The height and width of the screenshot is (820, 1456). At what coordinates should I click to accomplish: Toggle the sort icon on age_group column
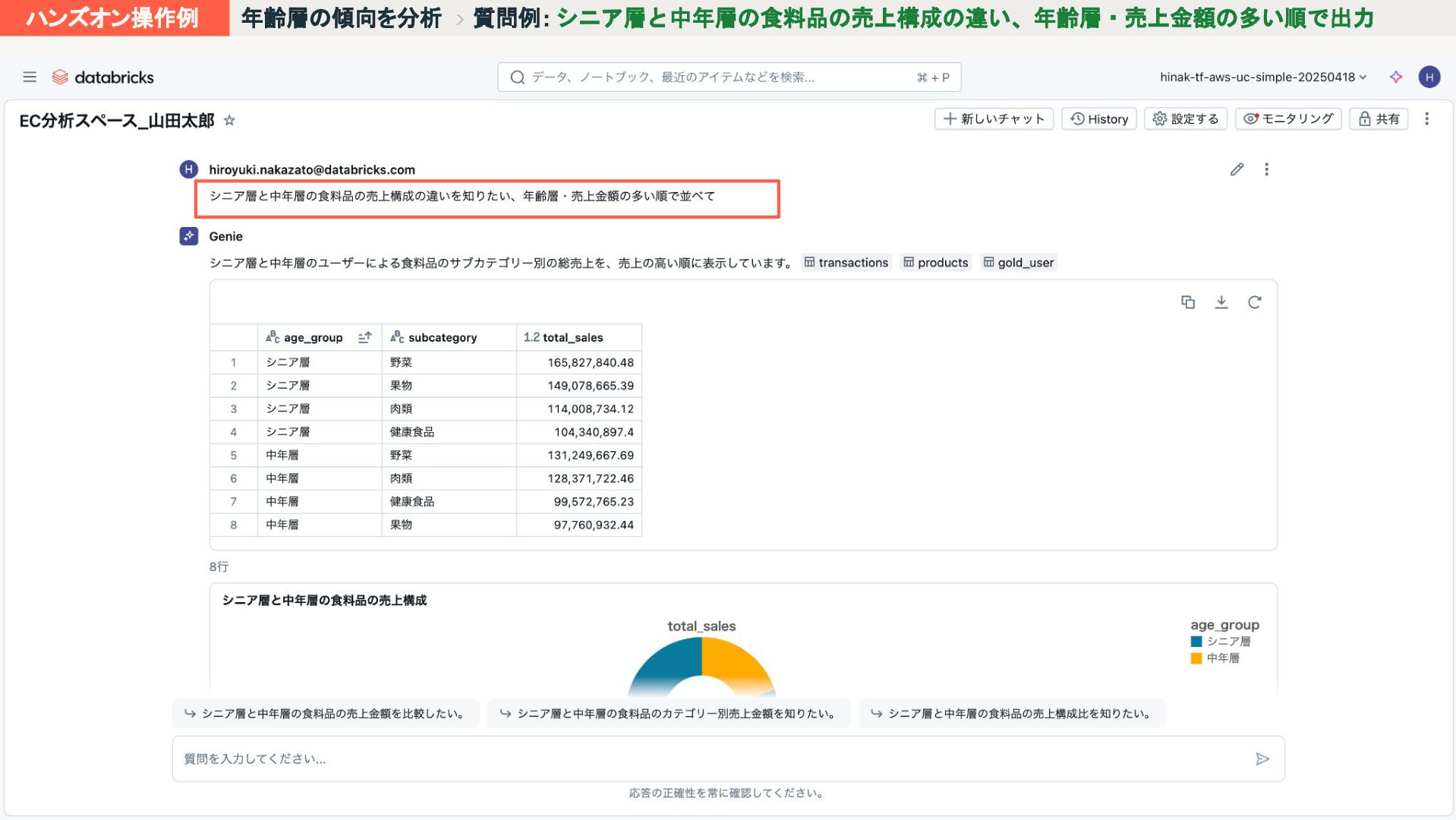point(364,337)
